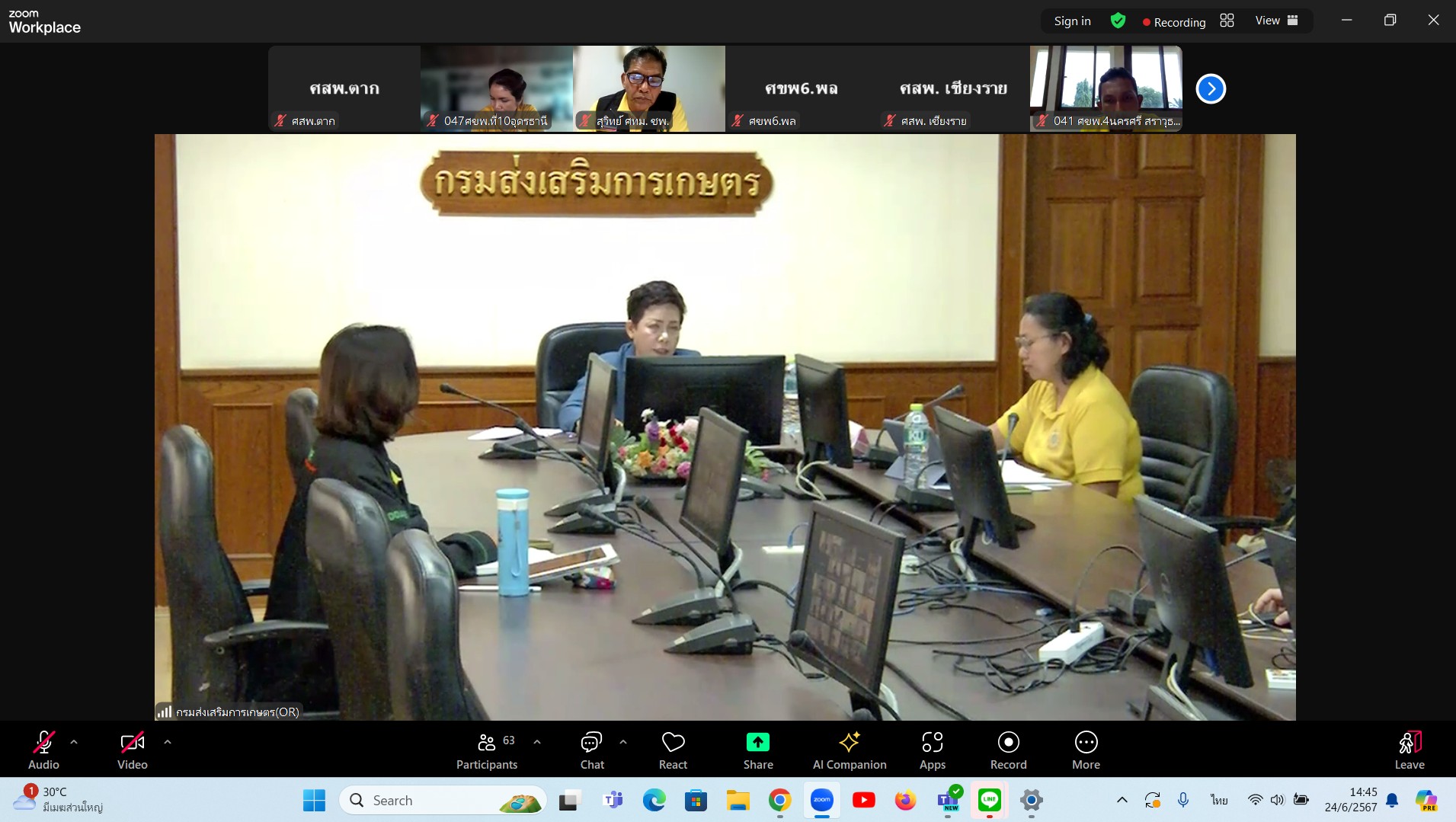Click the green Share screen icon

click(x=757, y=742)
